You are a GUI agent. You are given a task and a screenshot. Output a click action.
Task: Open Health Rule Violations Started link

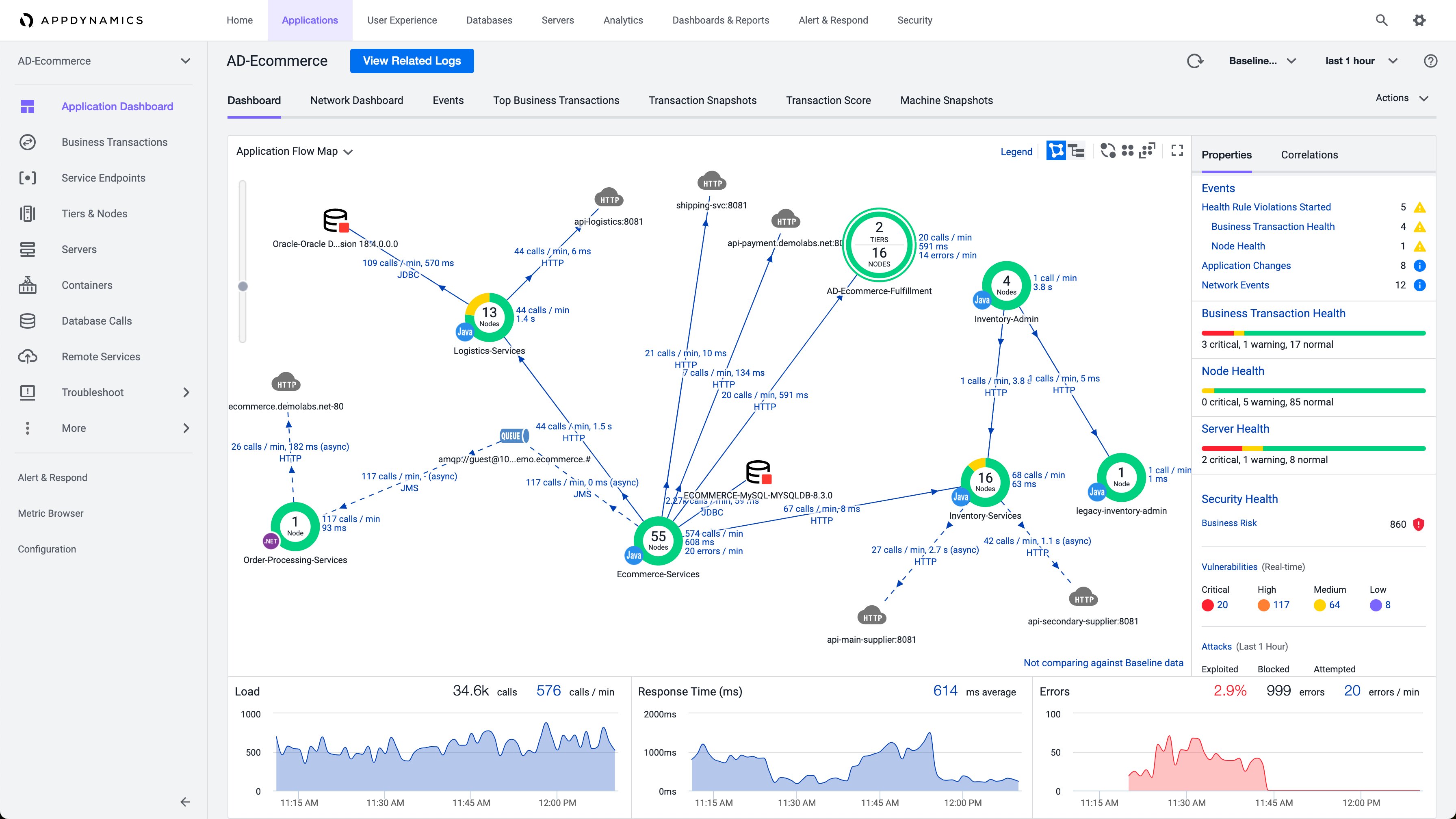pos(1266,207)
